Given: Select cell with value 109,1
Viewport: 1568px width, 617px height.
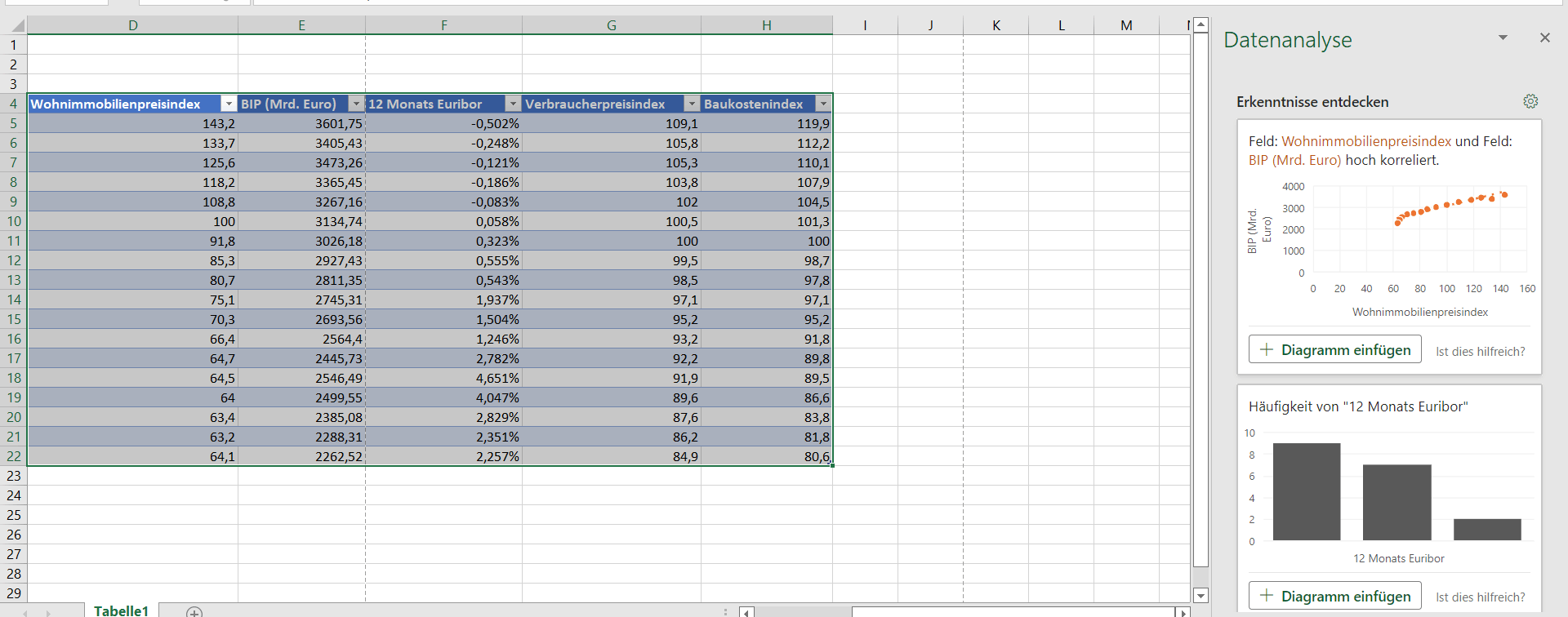Looking at the screenshot, I should 612,123.
